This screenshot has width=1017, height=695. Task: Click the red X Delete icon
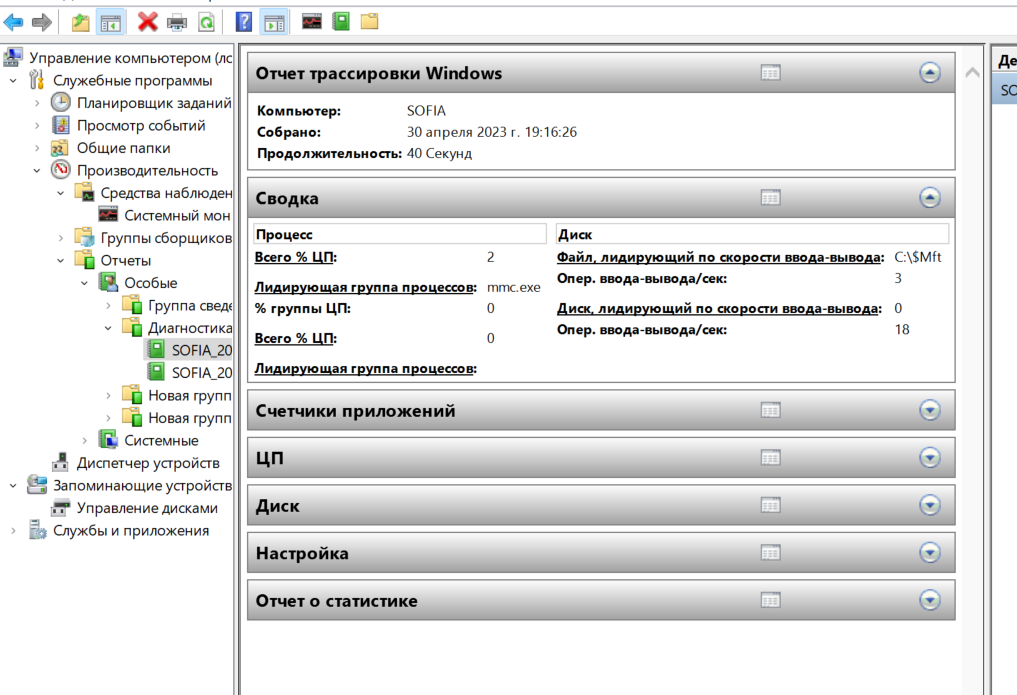148,23
